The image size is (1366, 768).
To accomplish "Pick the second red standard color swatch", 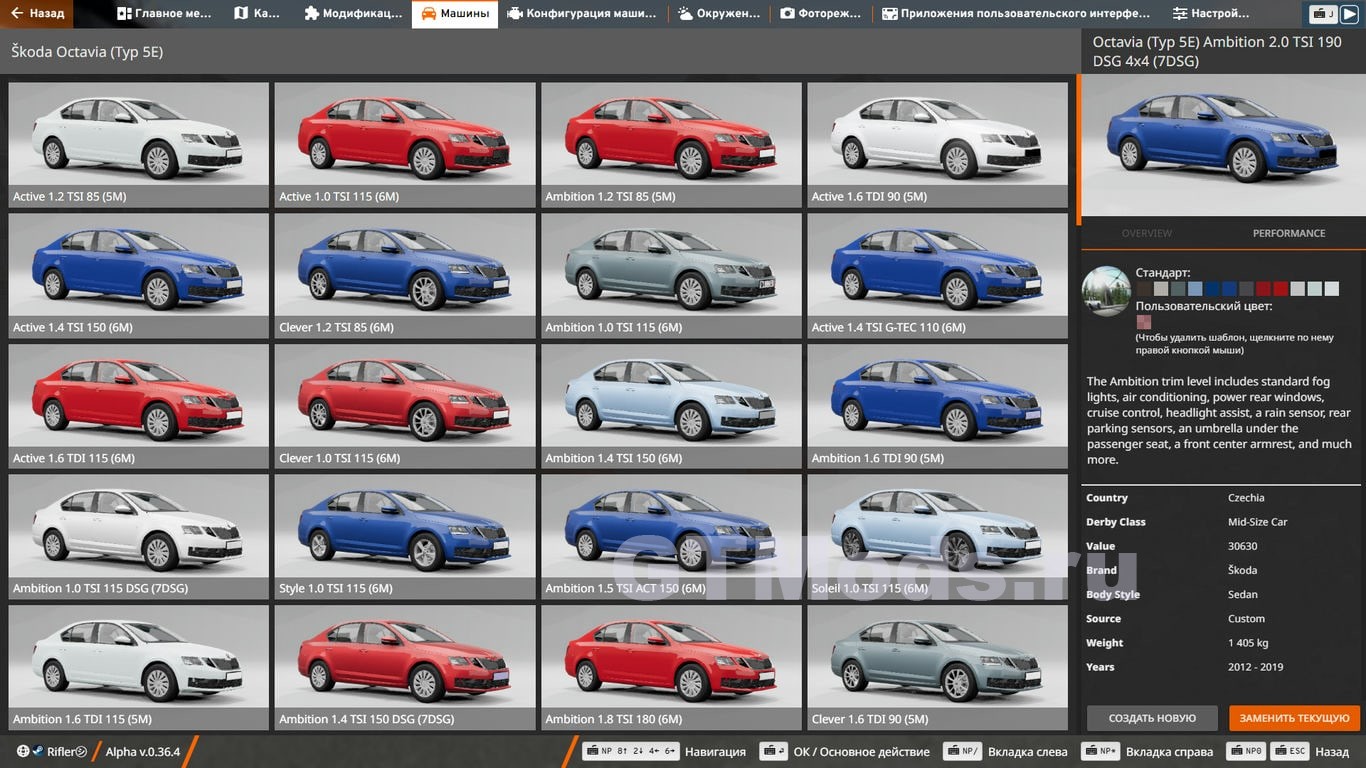I will pos(1280,289).
